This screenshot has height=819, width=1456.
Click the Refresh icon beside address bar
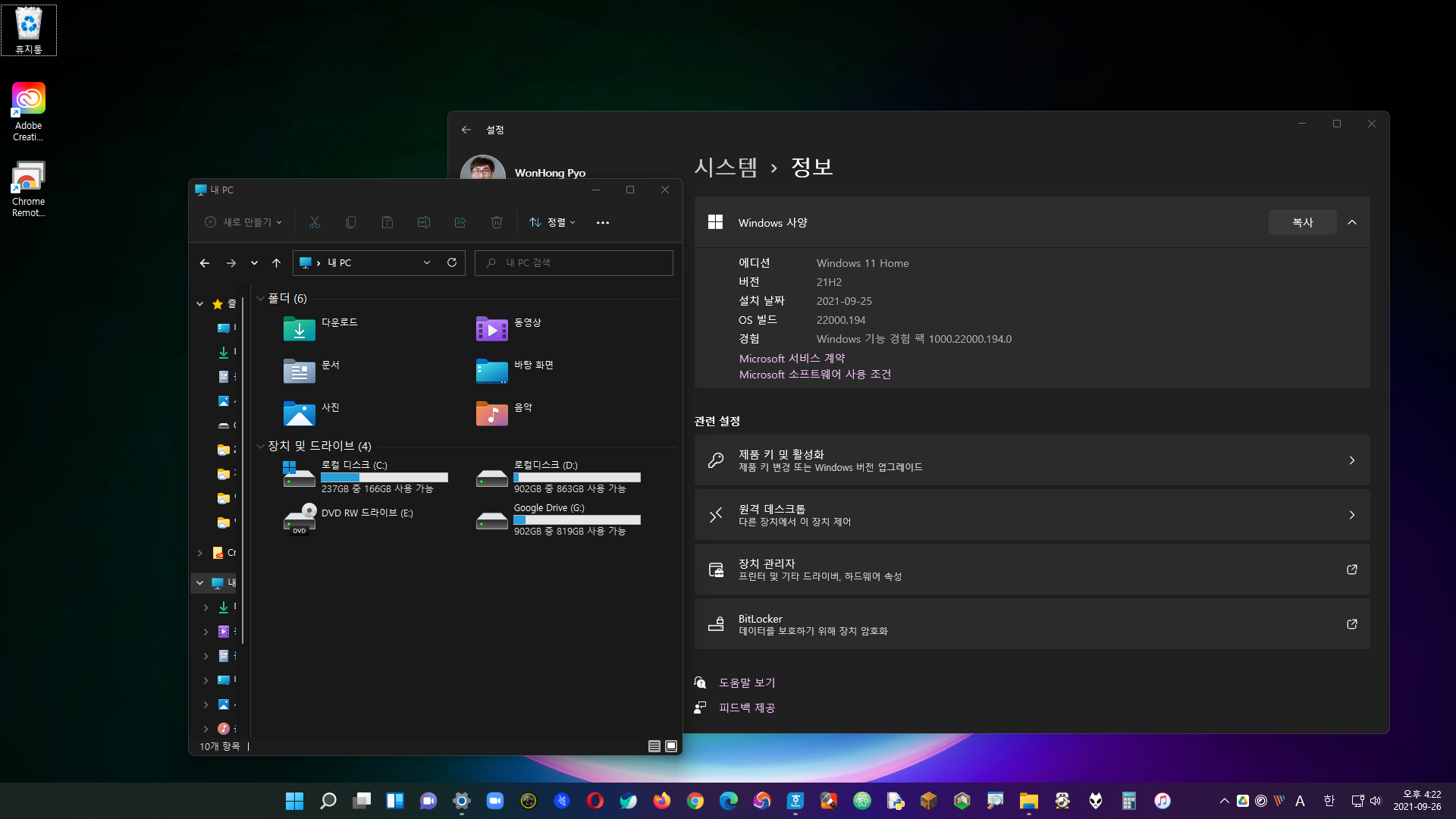452,262
